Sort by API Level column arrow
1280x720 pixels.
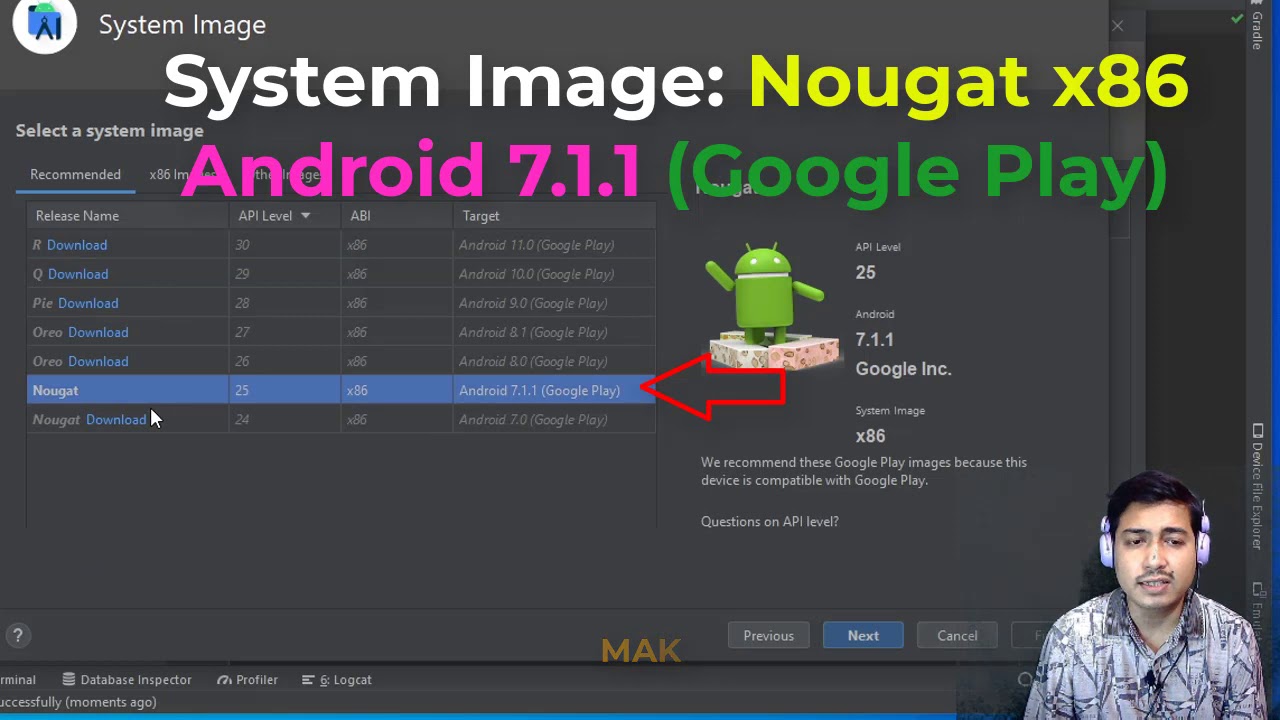(305, 215)
